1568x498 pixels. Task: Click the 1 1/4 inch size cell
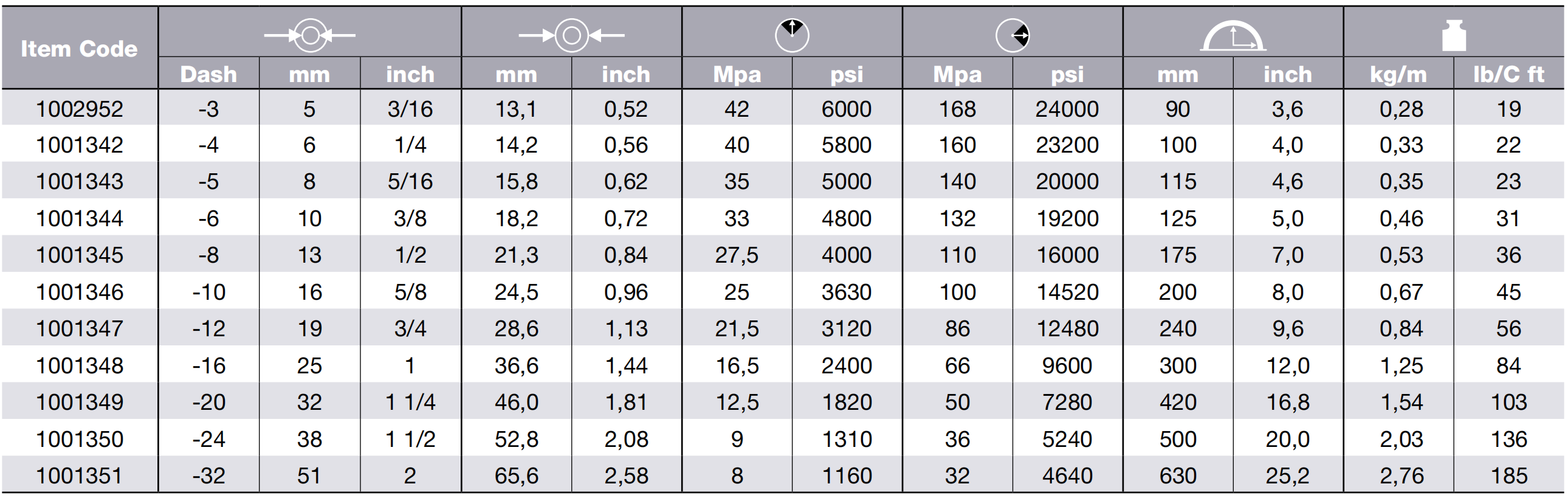point(410,402)
